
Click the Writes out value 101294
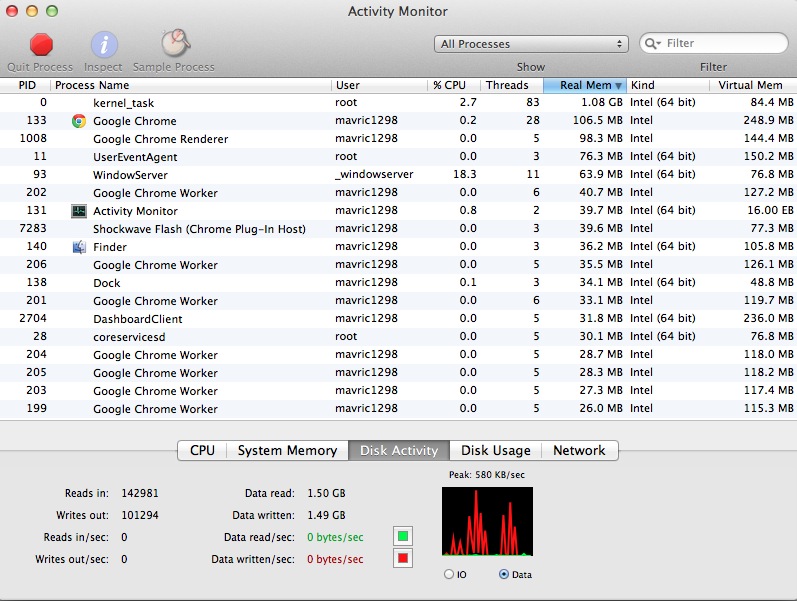(x=140, y=515)
